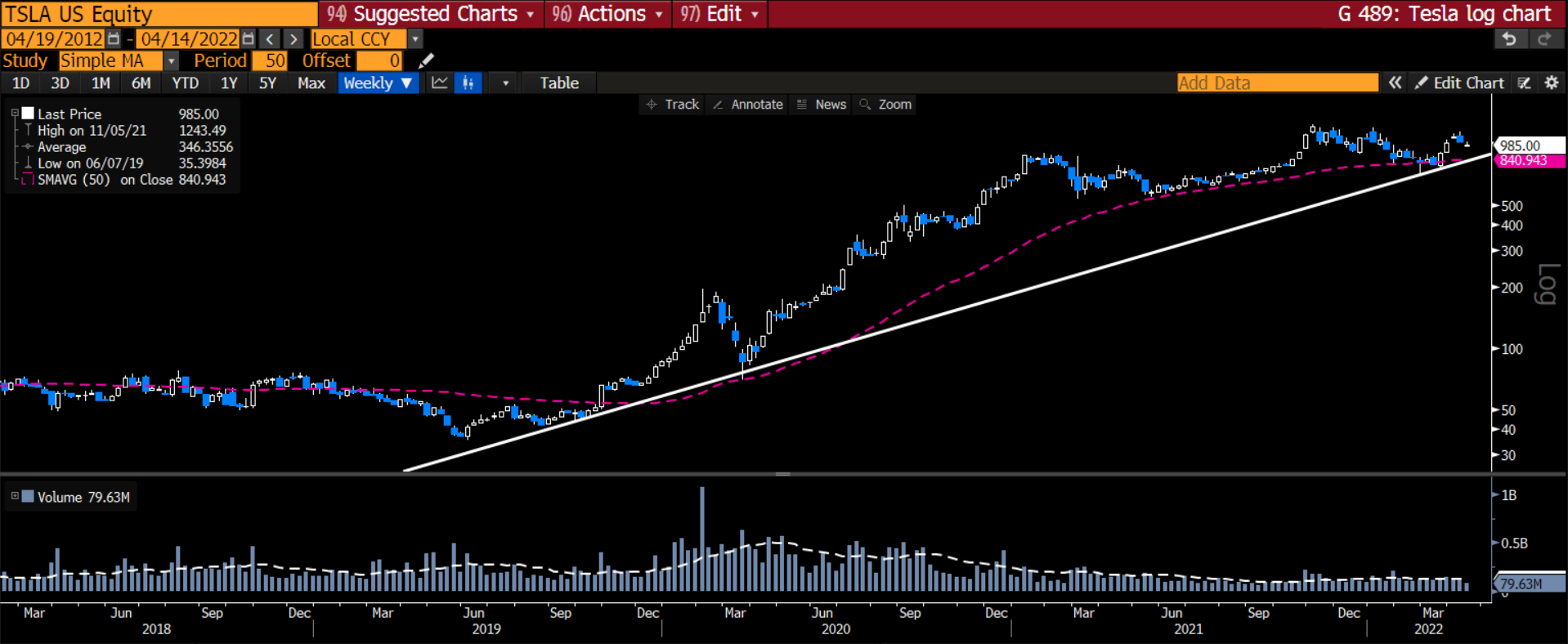Activate the Track crosshair tool
1568x644 pixels.
tap(672, 105)
